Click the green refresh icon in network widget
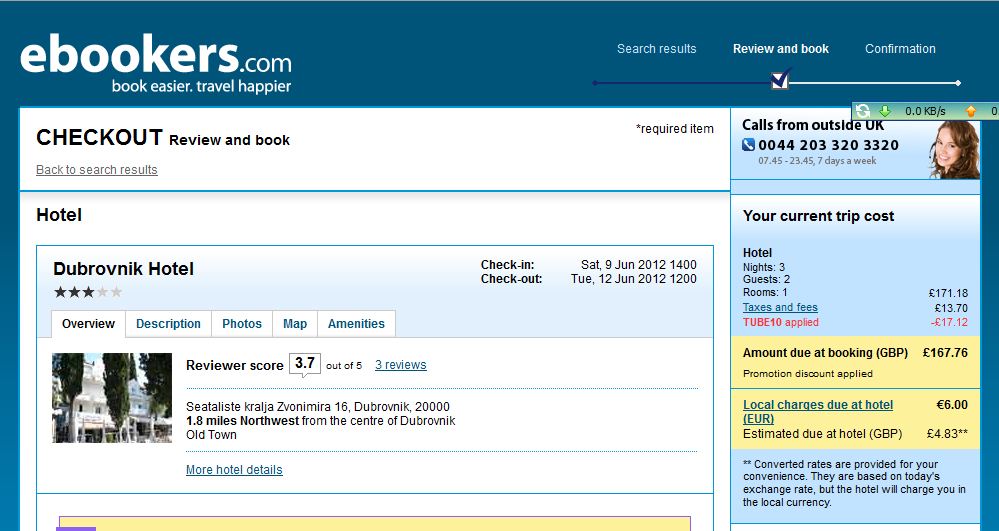The height and width of the screenshot is (531, 999). pyautogui.click(x=863, y=111)
